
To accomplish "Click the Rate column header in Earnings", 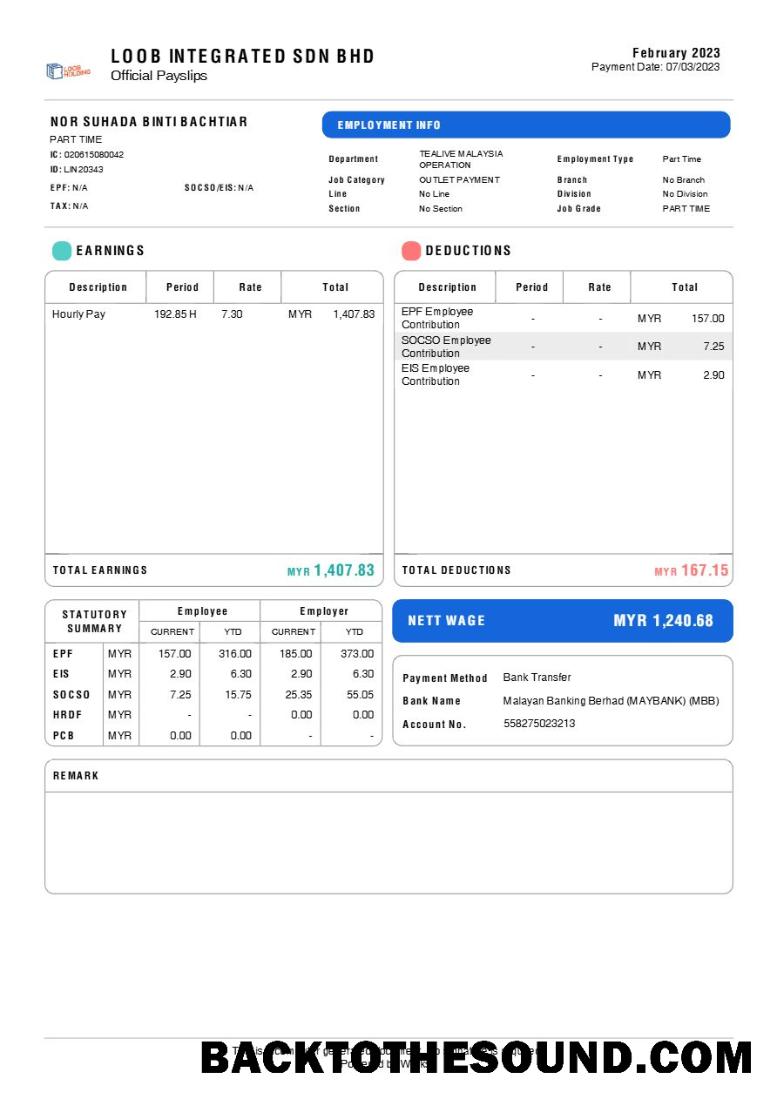I will coord(250,287).
